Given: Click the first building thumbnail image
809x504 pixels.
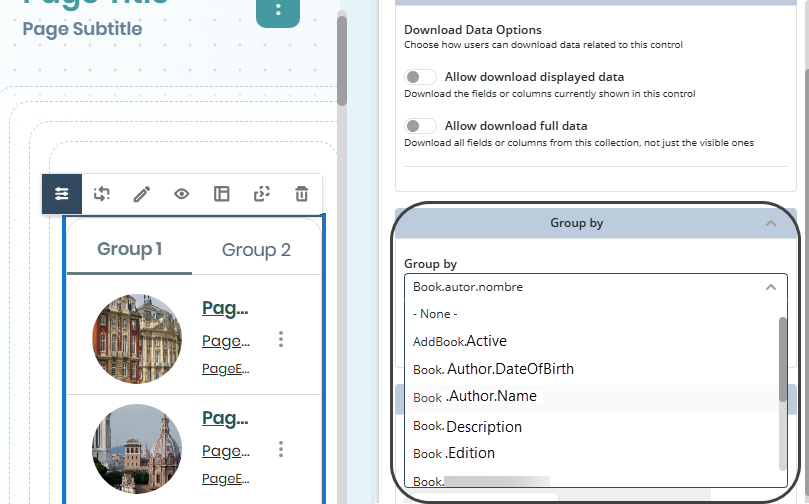Looking at the screenshot, I should [x=137, y=339].
